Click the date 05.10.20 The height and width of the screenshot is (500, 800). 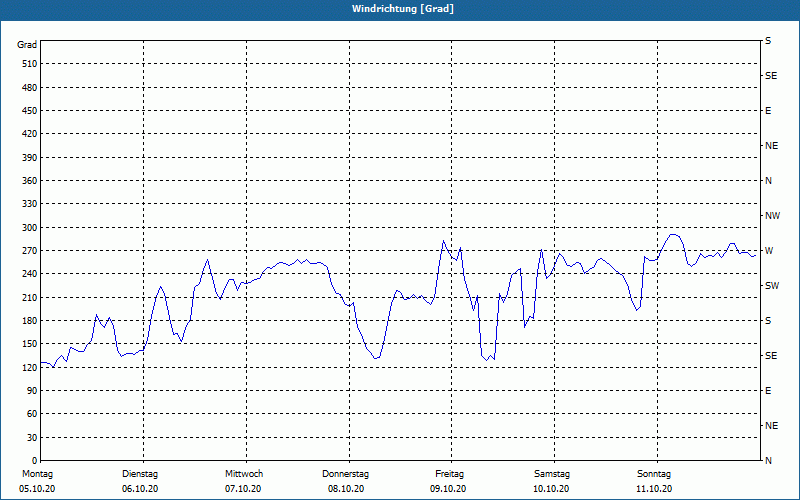[x=37, y=489]
